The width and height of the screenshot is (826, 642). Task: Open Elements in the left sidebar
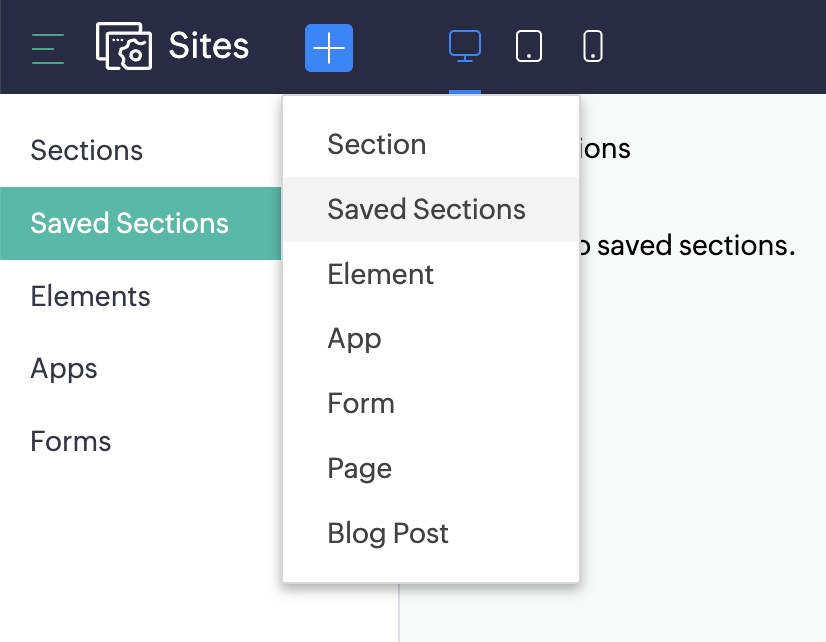pyautogui.click(x=91, y=296)
